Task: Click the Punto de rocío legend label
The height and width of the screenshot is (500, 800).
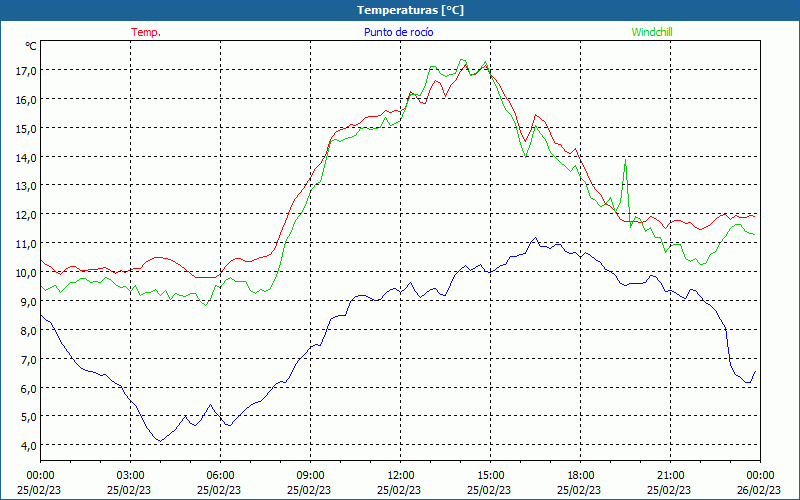Action: pos(398,32)
